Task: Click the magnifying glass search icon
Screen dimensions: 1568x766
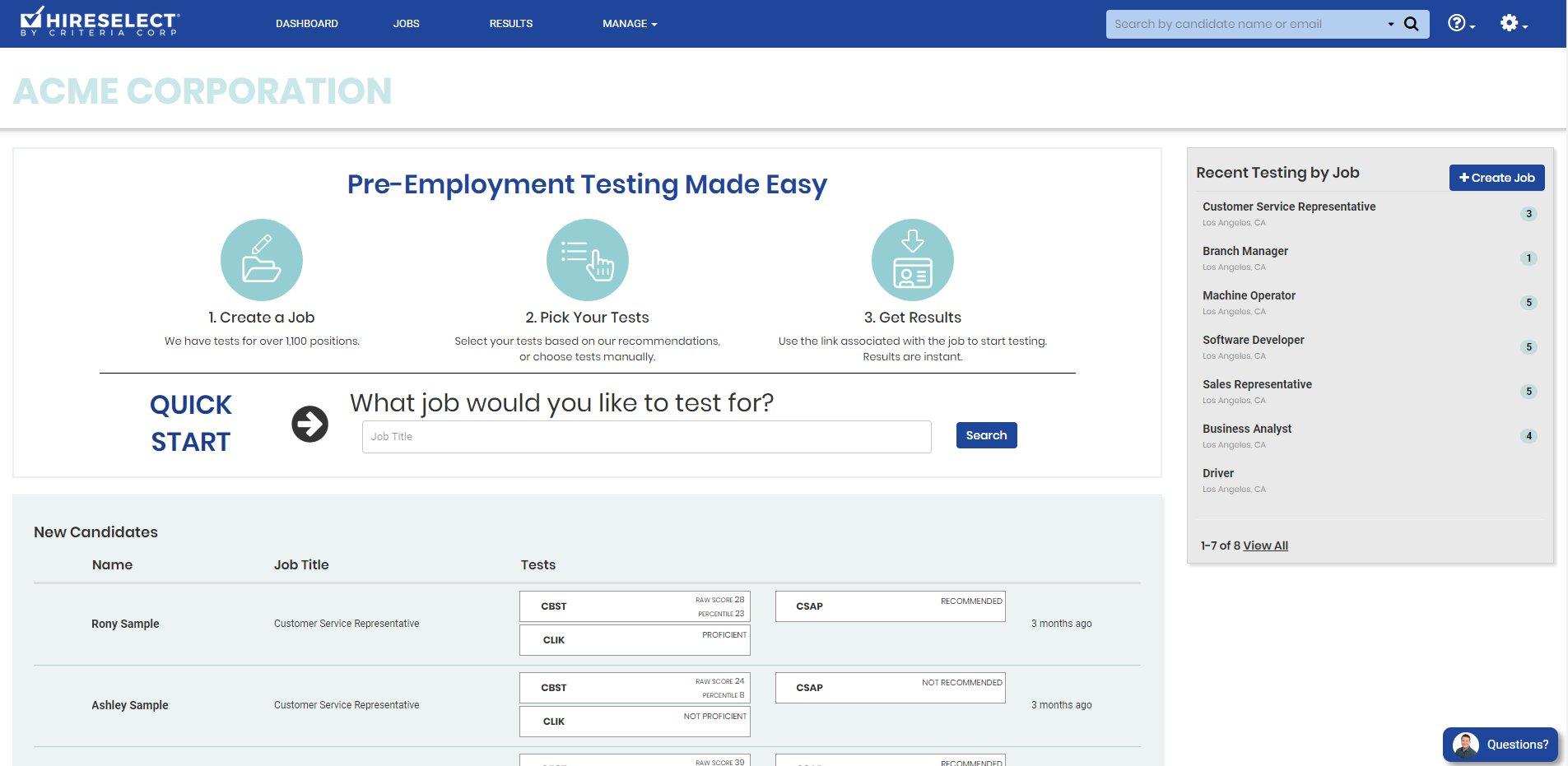Action: pyautogui.click(x=1411, y=24)
